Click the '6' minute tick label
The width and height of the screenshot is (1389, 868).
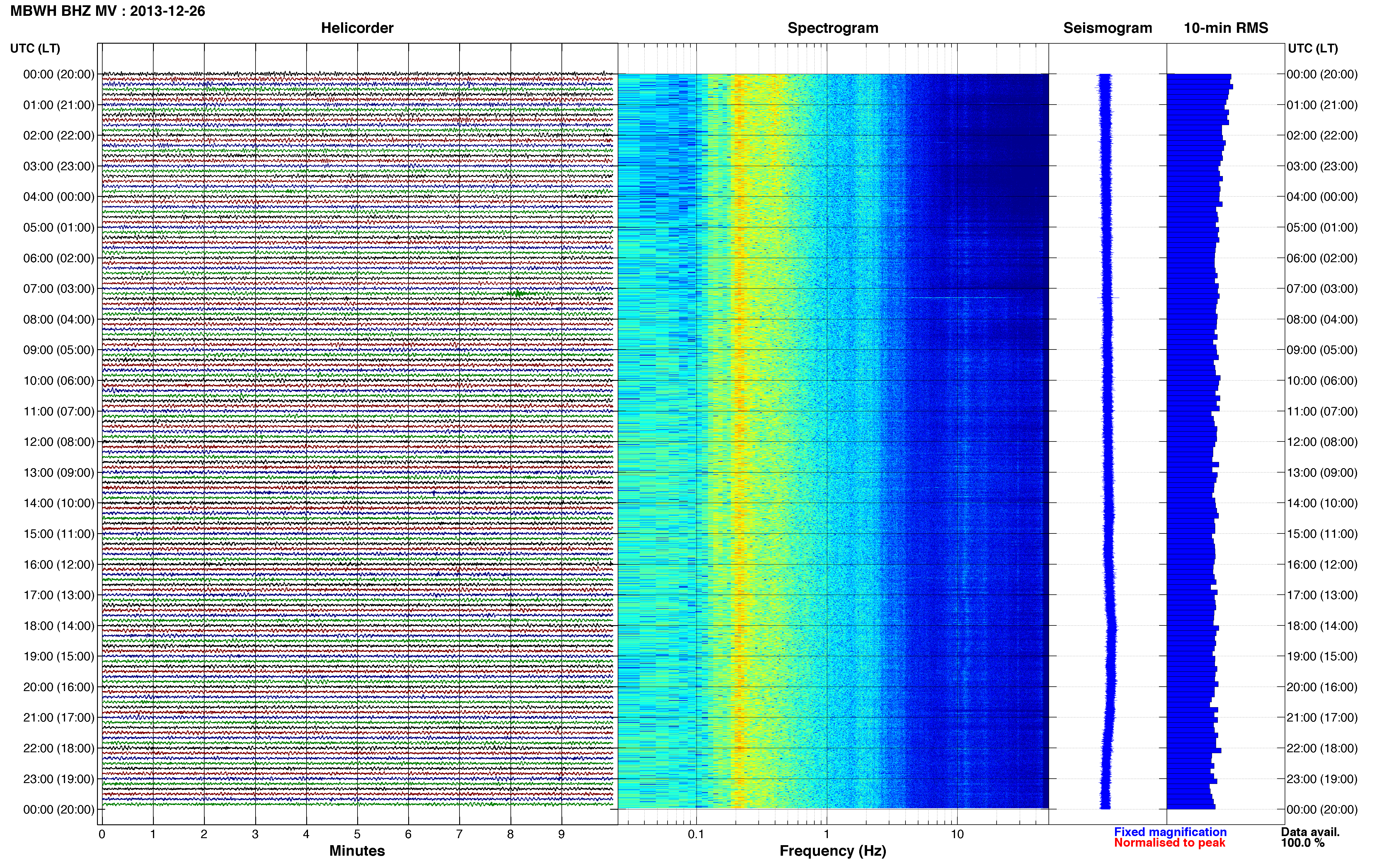pyautogui.click(x=408, y=834)
